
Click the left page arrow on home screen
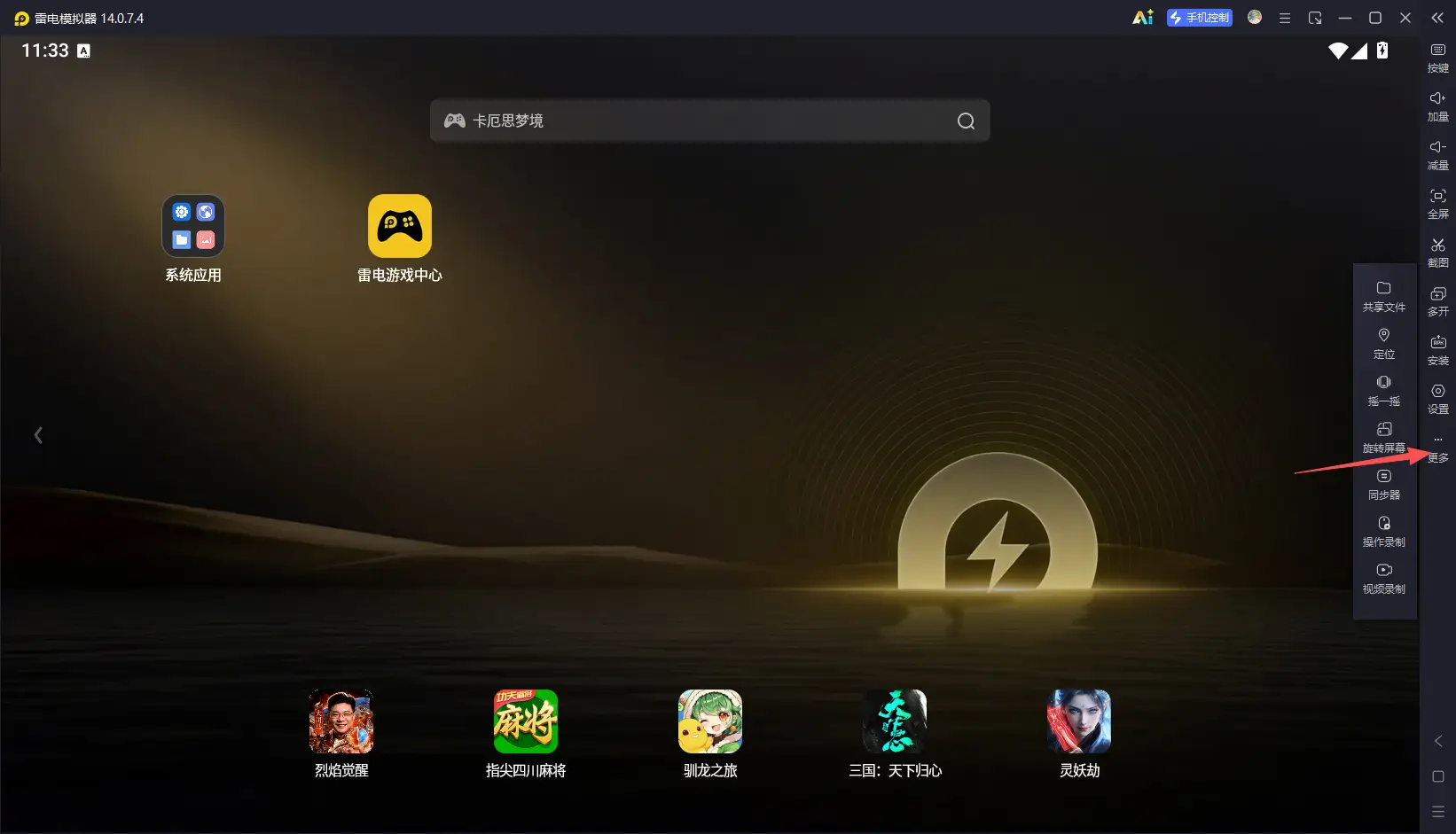point(38,435)
